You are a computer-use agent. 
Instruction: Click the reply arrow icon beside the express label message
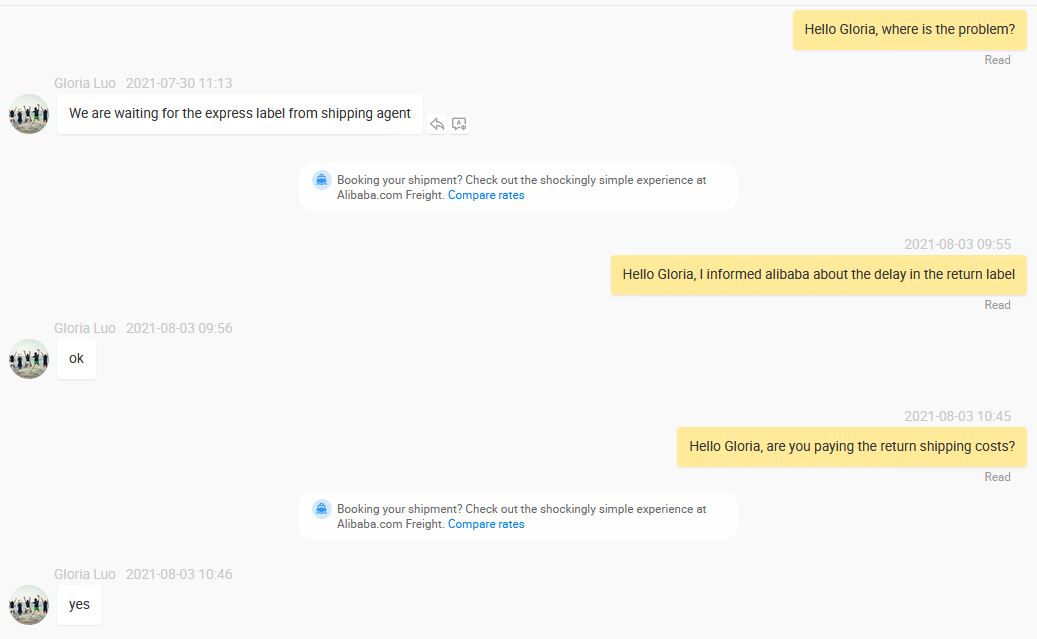pos(436,124)
